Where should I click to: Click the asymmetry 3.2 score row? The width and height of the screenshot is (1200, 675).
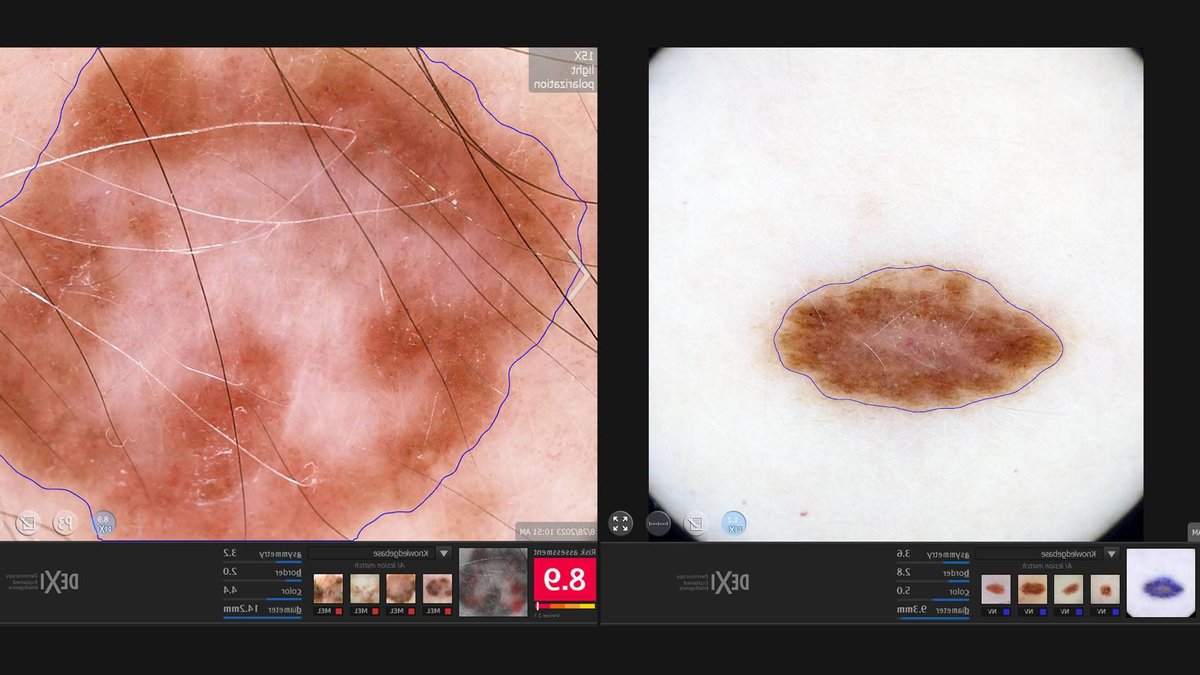click(x=262, y=554)
